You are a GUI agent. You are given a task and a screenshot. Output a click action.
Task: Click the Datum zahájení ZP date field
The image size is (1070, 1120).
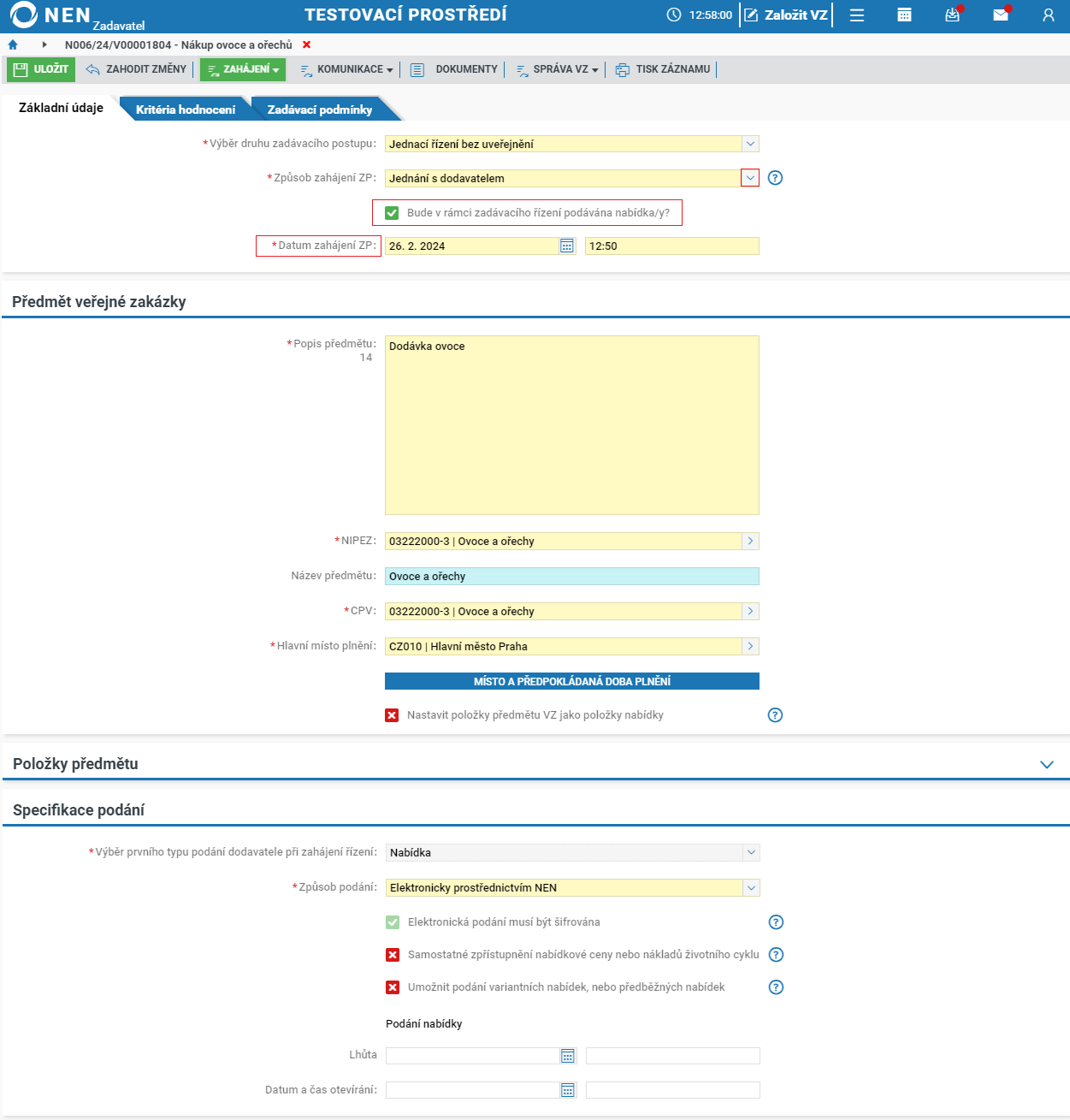point(472,246)
